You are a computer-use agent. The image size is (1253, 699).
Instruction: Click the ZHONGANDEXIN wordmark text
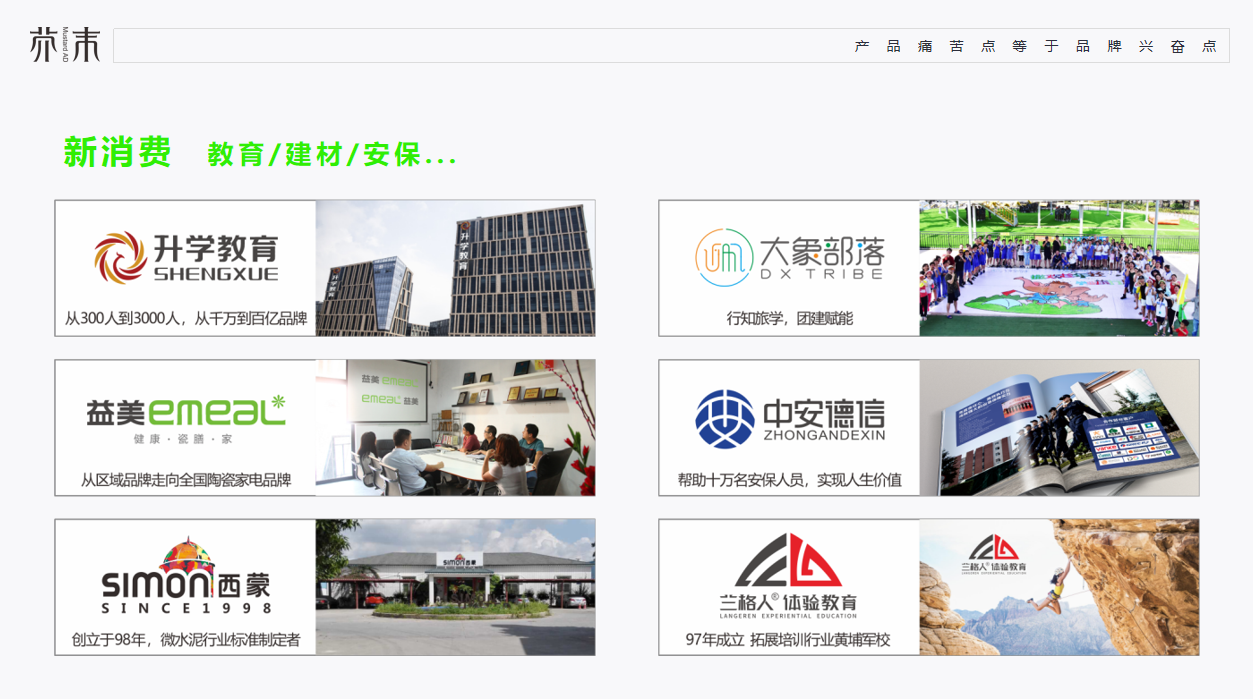824,435
